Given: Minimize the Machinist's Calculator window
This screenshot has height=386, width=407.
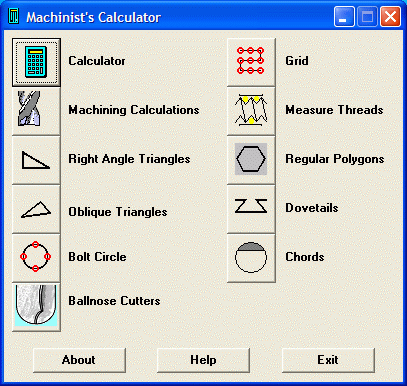Looking at the screenshot, I should [344, 16].
